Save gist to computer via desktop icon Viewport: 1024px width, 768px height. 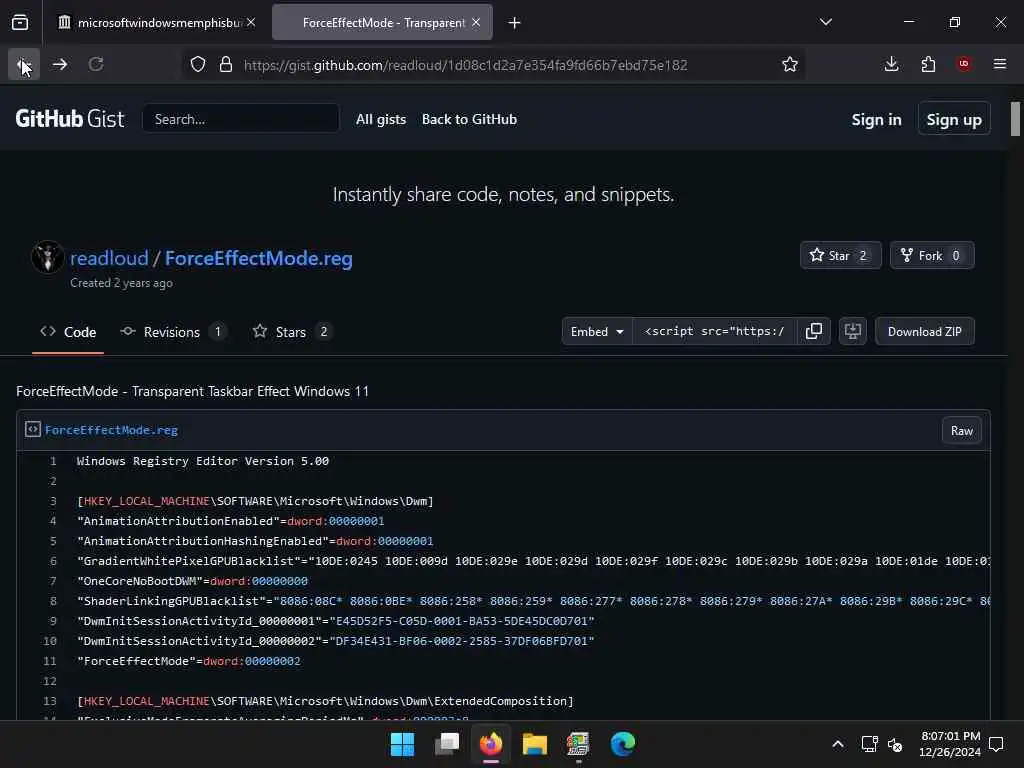click(852, 331)
